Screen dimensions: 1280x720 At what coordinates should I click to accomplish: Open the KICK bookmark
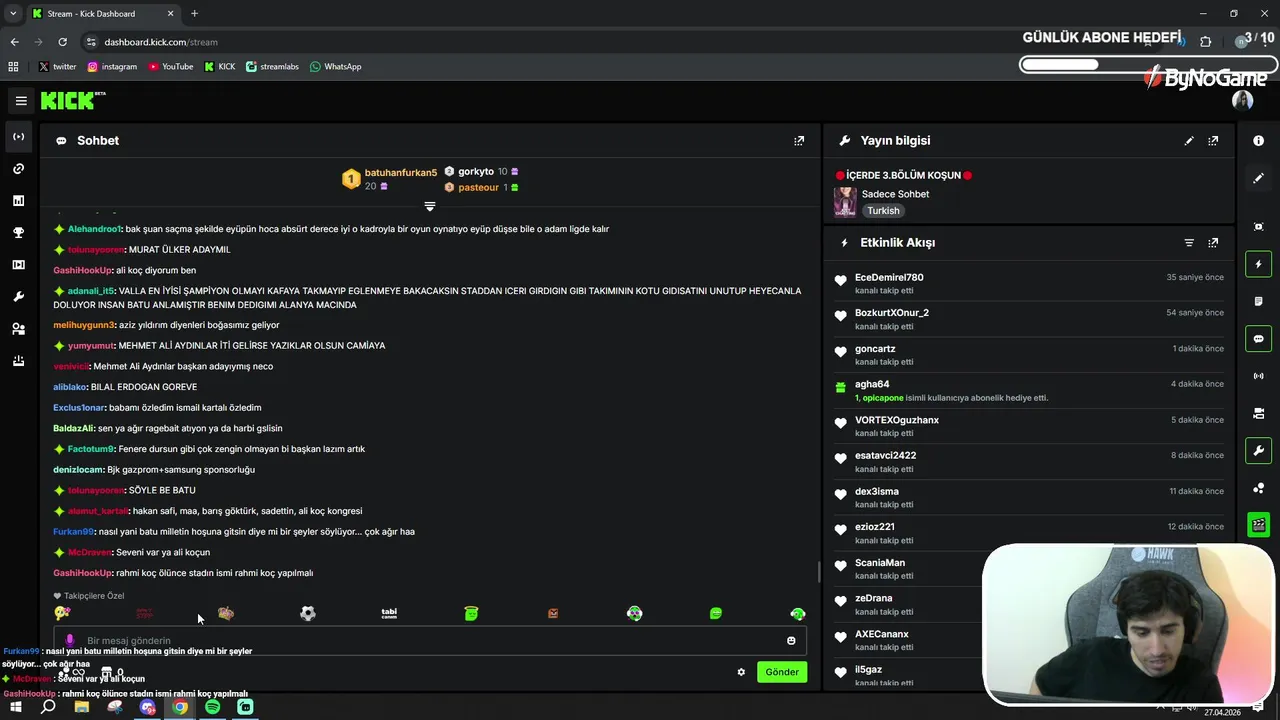[220, 67]
